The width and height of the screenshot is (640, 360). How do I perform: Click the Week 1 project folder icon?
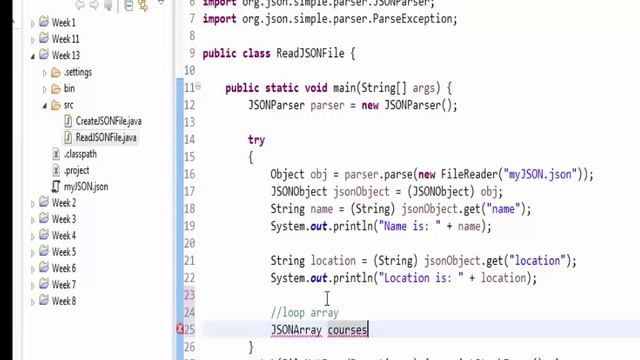pyautogui.click(x=44, y=22)
